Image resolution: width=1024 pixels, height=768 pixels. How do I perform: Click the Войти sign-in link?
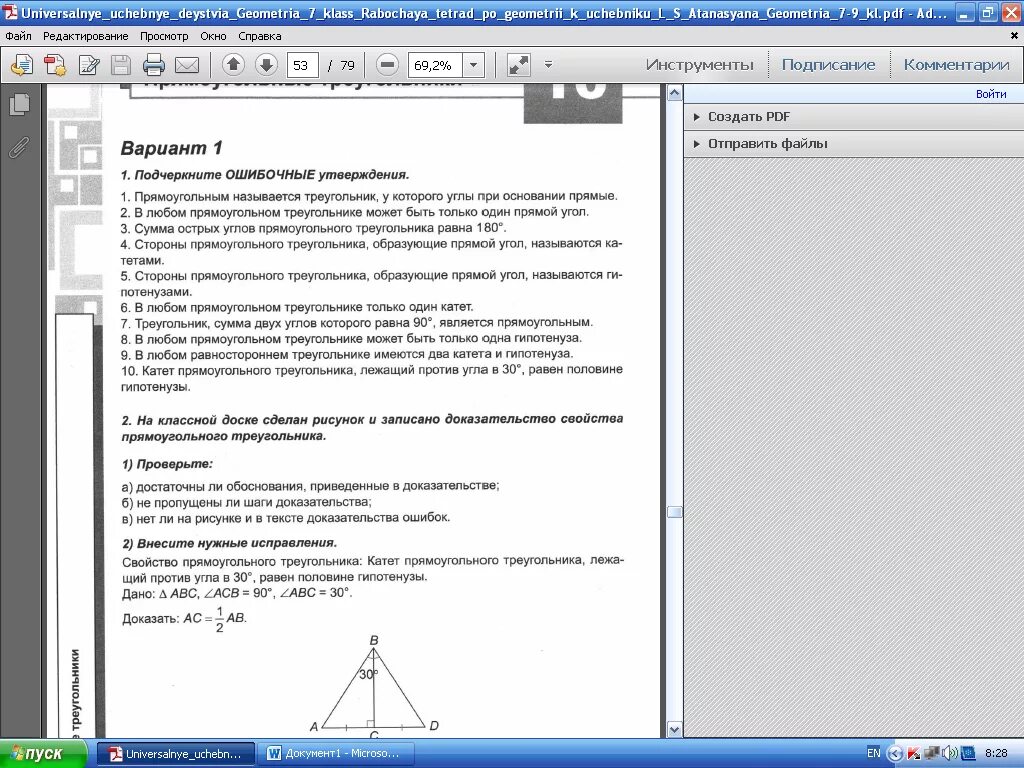point(991,94)
